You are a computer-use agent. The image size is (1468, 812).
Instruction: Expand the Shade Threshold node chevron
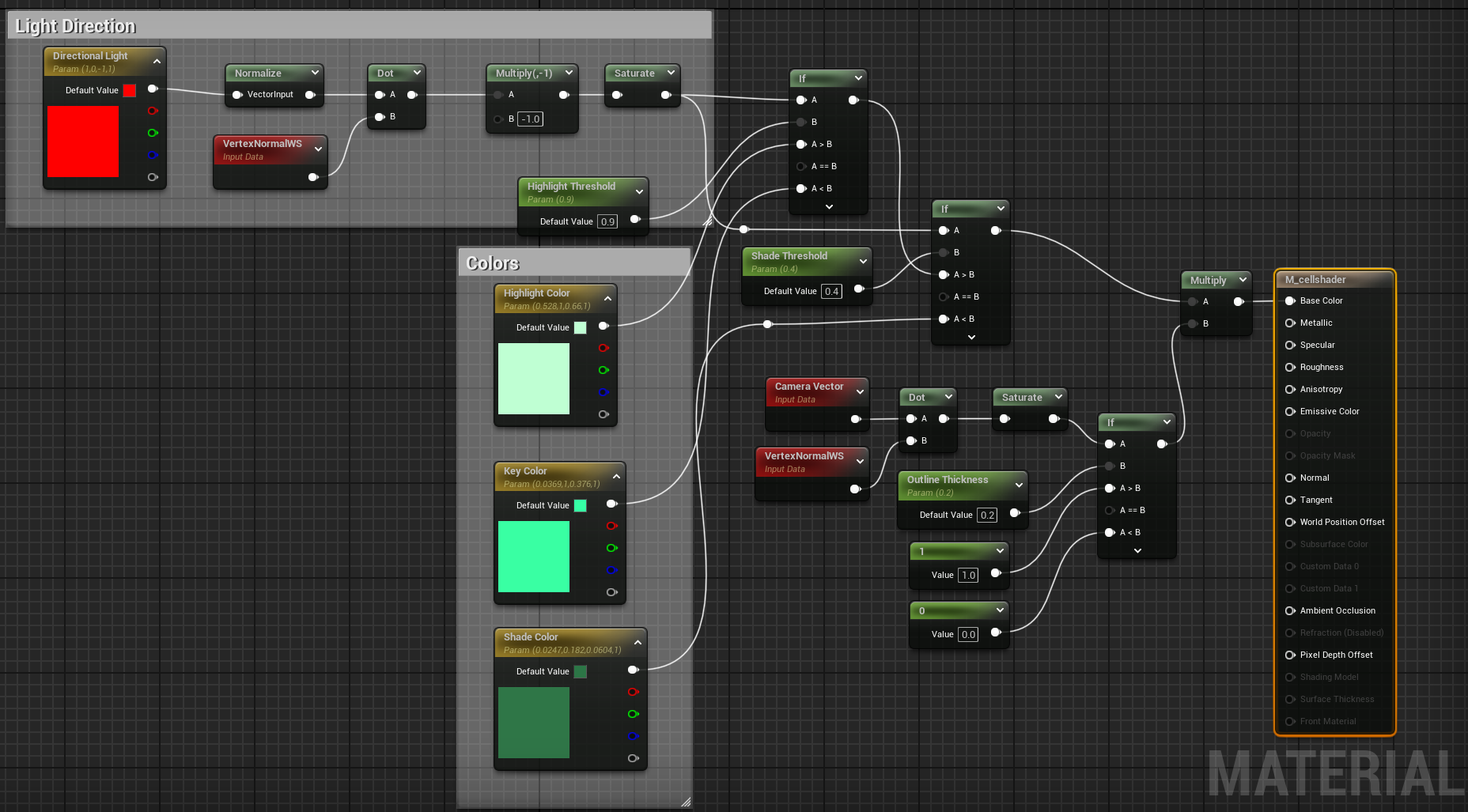(863, 261)
